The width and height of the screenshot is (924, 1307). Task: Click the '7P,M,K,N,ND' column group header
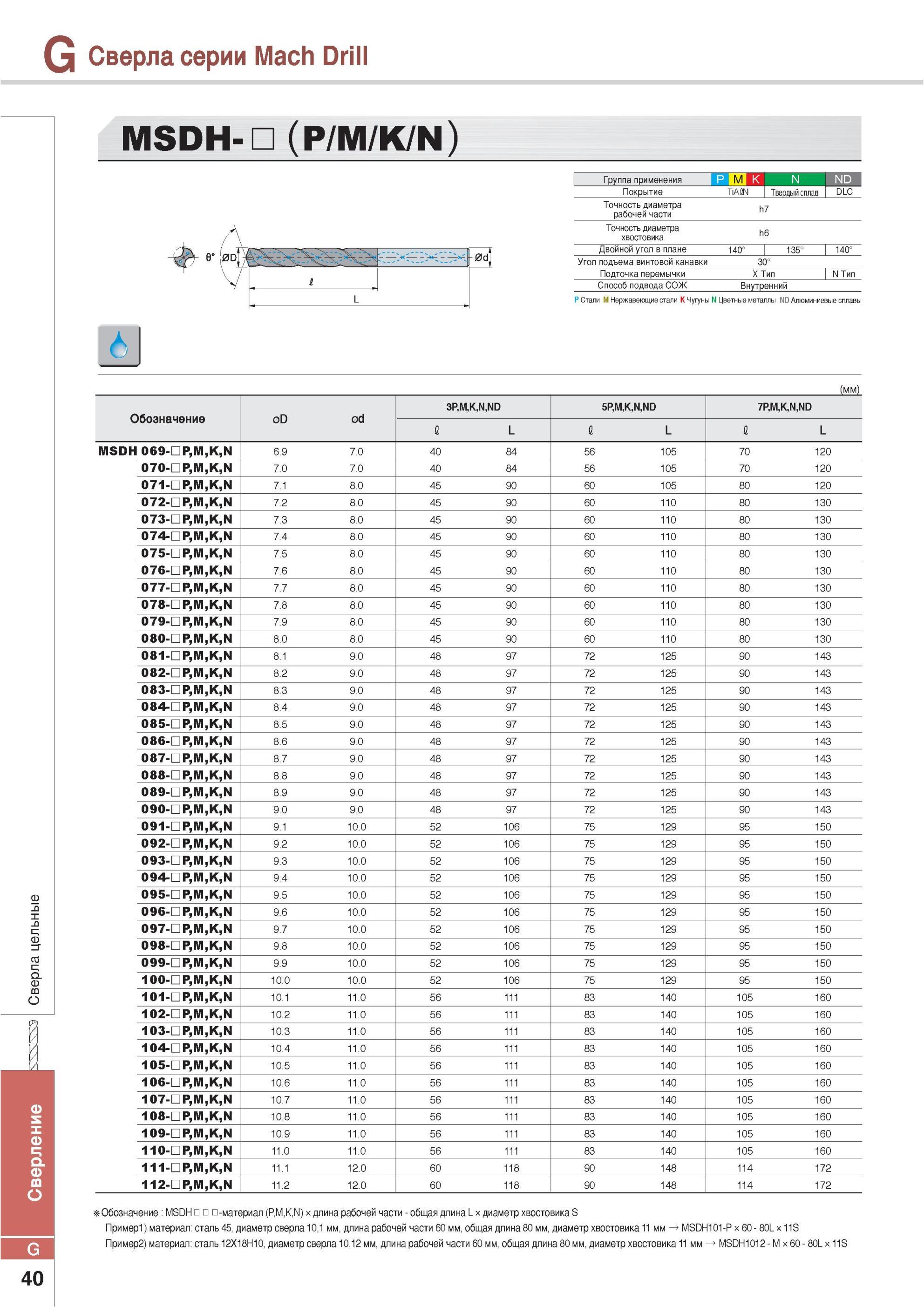pos(785,407)
